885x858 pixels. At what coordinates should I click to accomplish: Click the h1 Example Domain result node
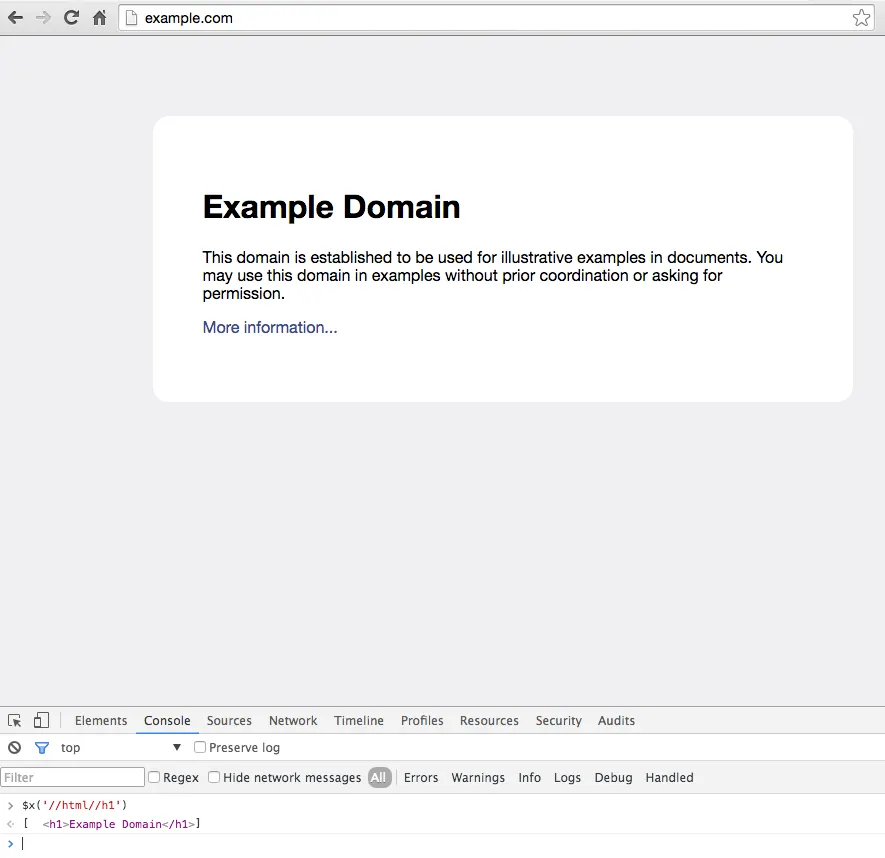pos(120,824)
